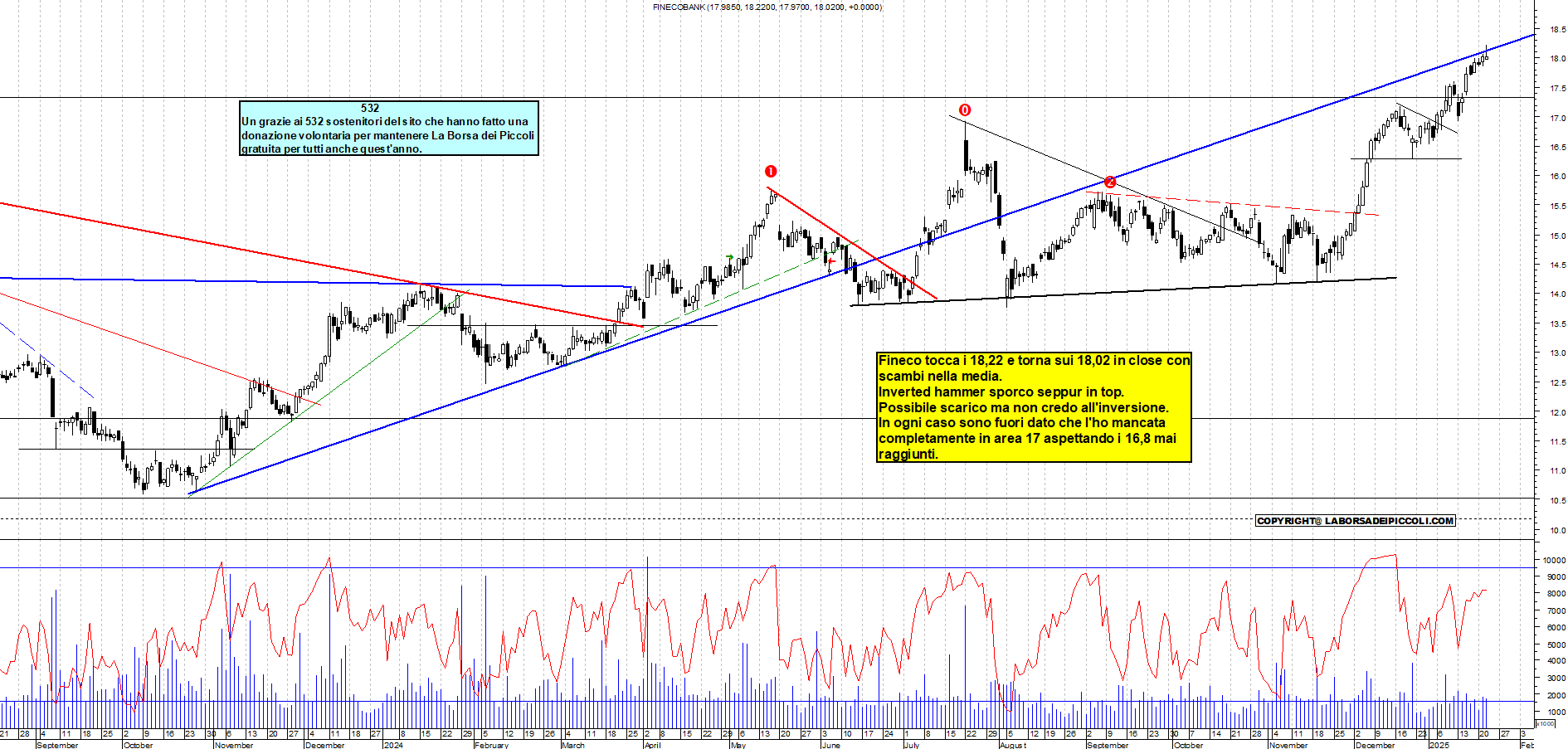1568x749 pixels.
Task: Select the word 'raggiunti.' in the yellow note
Action: (908, 455)
